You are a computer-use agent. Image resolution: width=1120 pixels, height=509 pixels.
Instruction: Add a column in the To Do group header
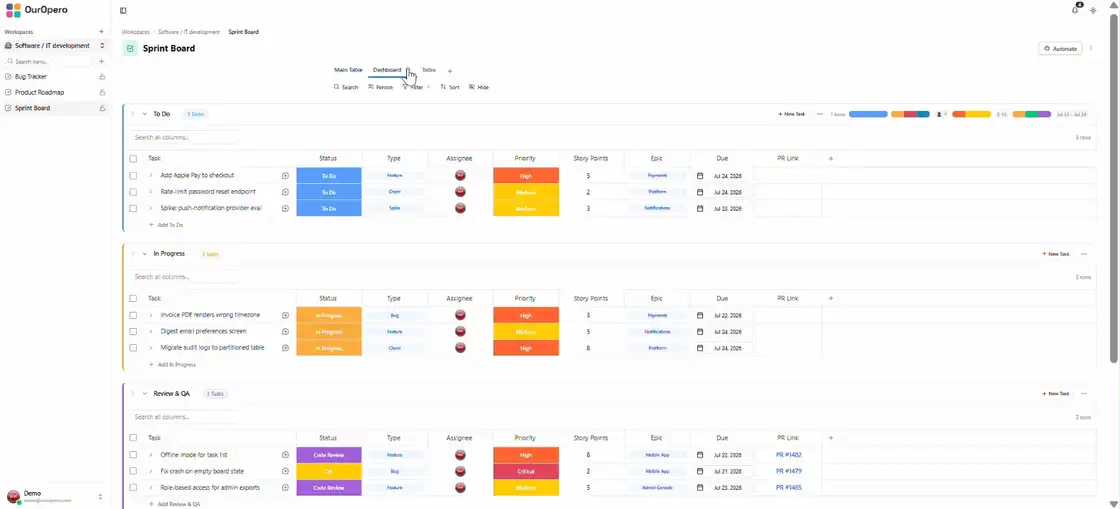tap(831, 158)
